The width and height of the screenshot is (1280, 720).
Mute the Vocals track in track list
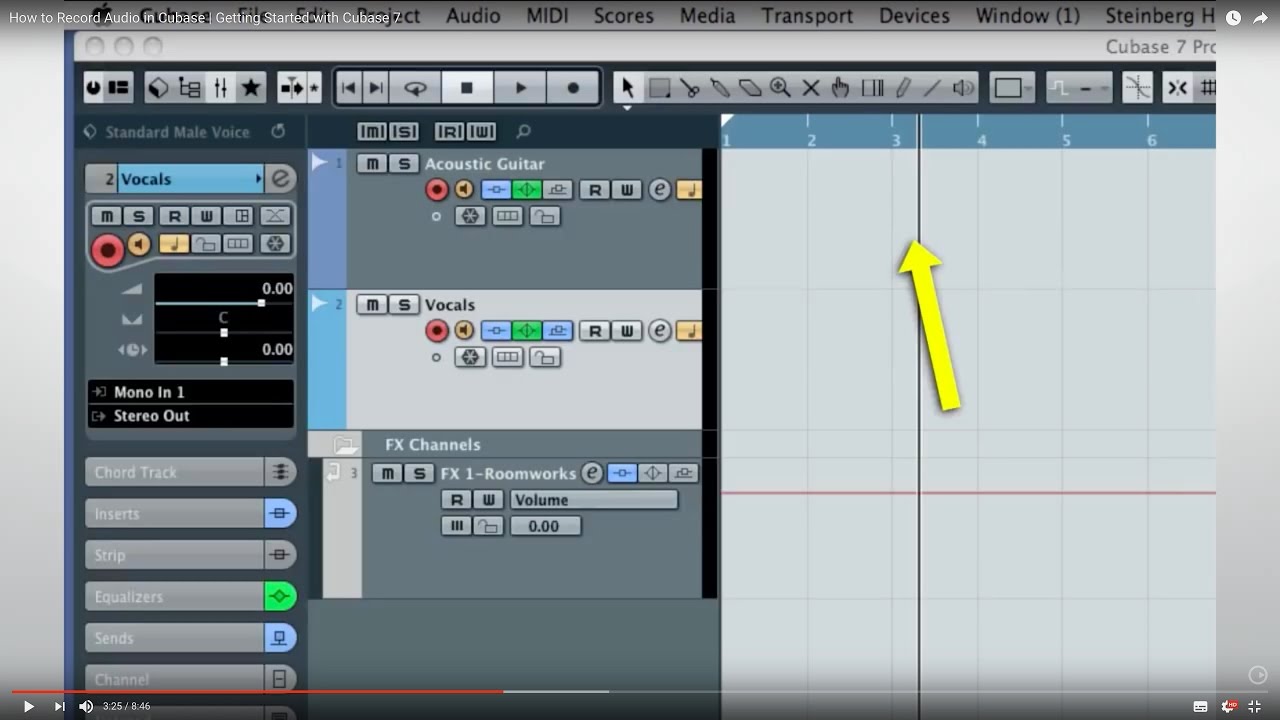tap(372, 305)
